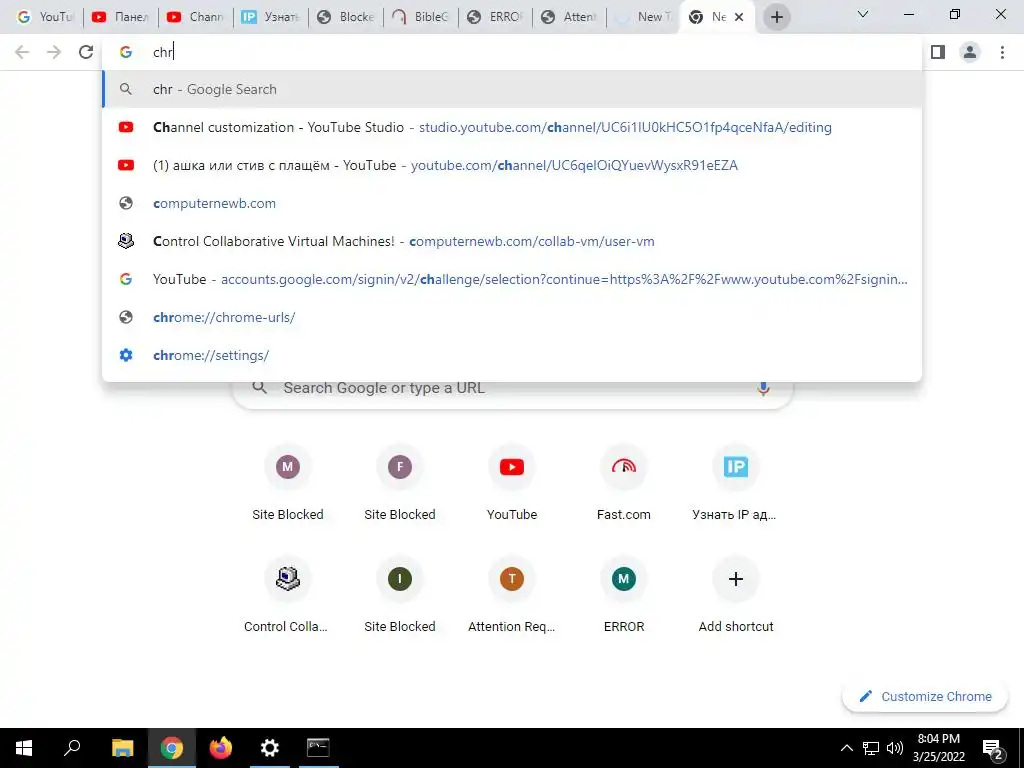The width and height of the screenshot is (1024, 768).
Task: Switch to the Attention tab
Action: (569, 17)
